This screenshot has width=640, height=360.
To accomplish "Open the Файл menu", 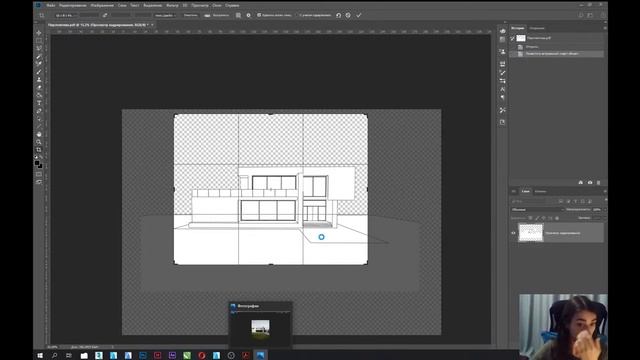I will click(x=51, y=5).
